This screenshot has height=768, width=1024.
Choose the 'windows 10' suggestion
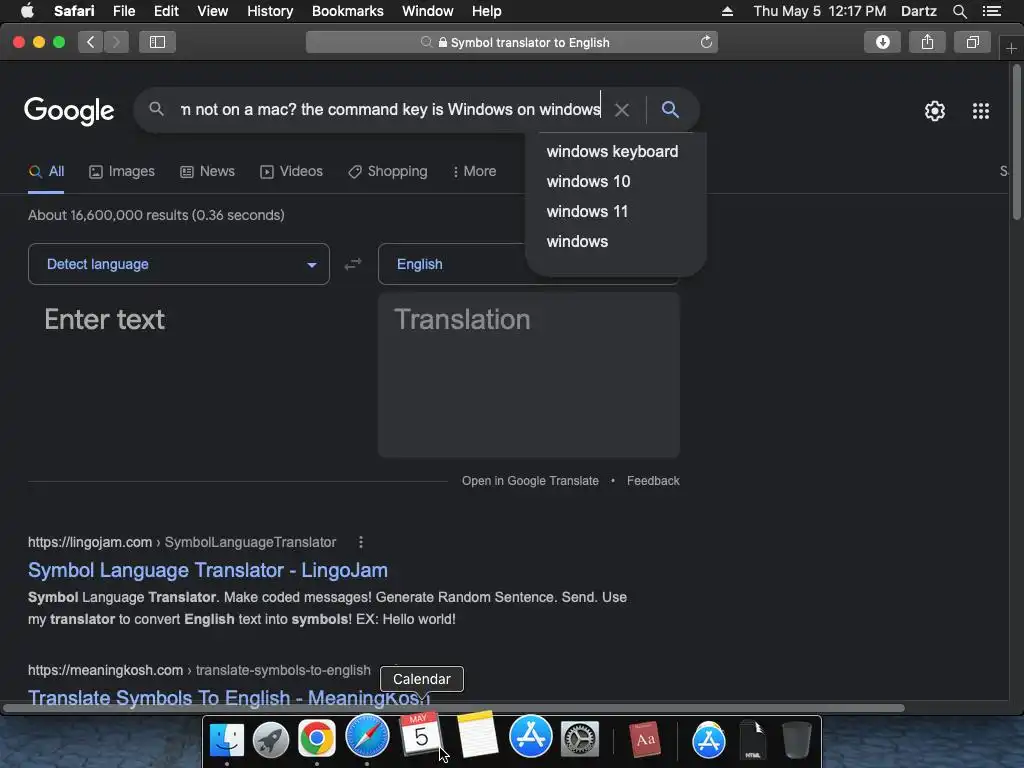(588, 182)
